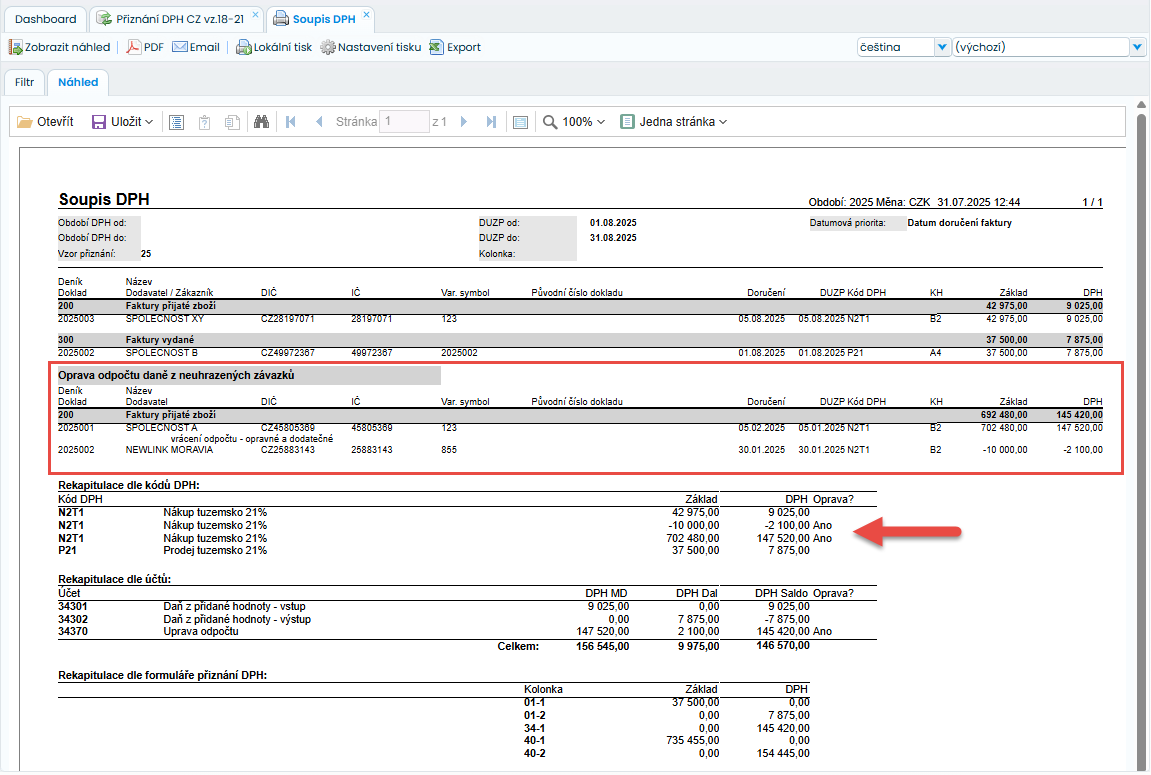Screen dimensions: 1151x775
Task: Click the Nastavení tisku gear icon
Action: pos(328,47)
